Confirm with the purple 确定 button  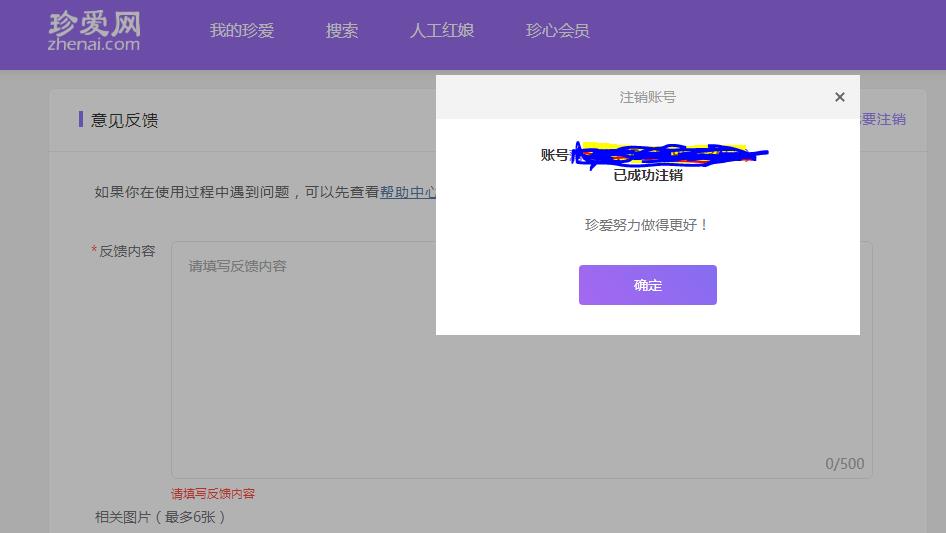point(647,285)
